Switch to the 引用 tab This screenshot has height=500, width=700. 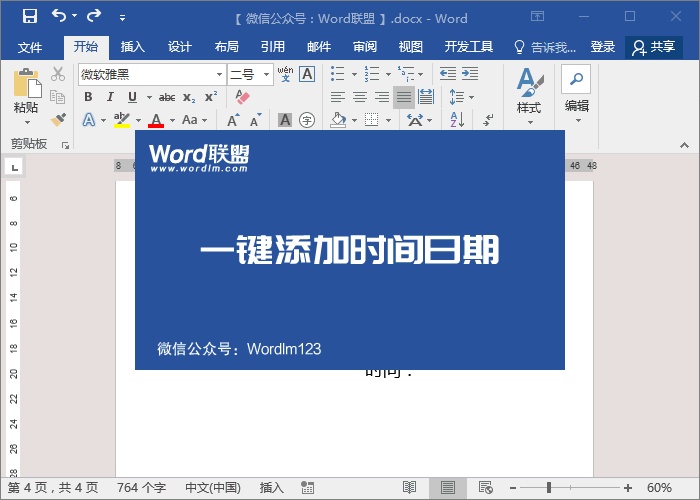(272, 47)
